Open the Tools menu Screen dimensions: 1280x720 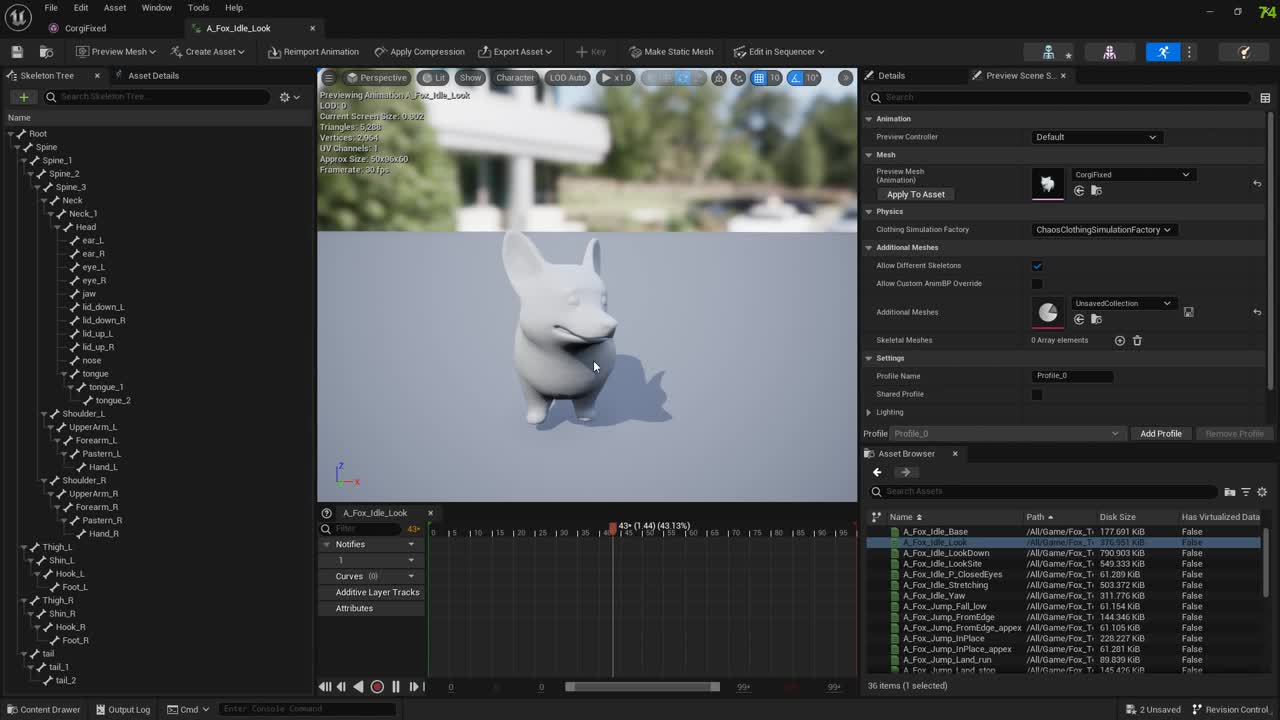click(x=198, y=7)
